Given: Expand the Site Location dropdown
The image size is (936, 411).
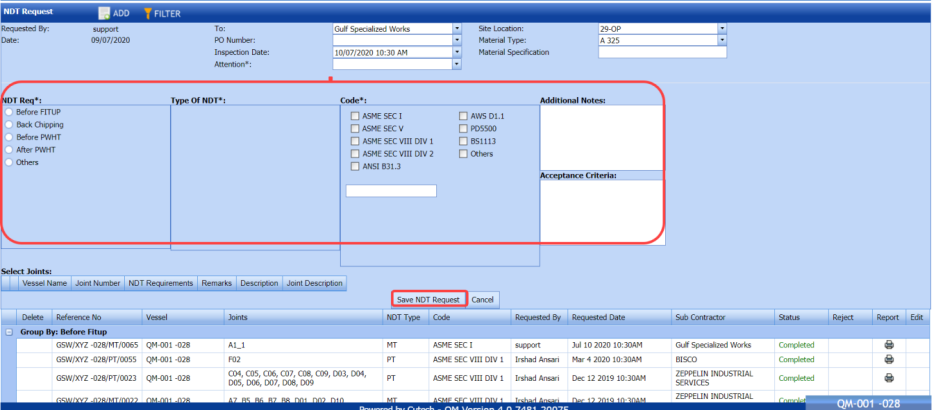Looking at the screenshot, I should click(x=722, y=29).
